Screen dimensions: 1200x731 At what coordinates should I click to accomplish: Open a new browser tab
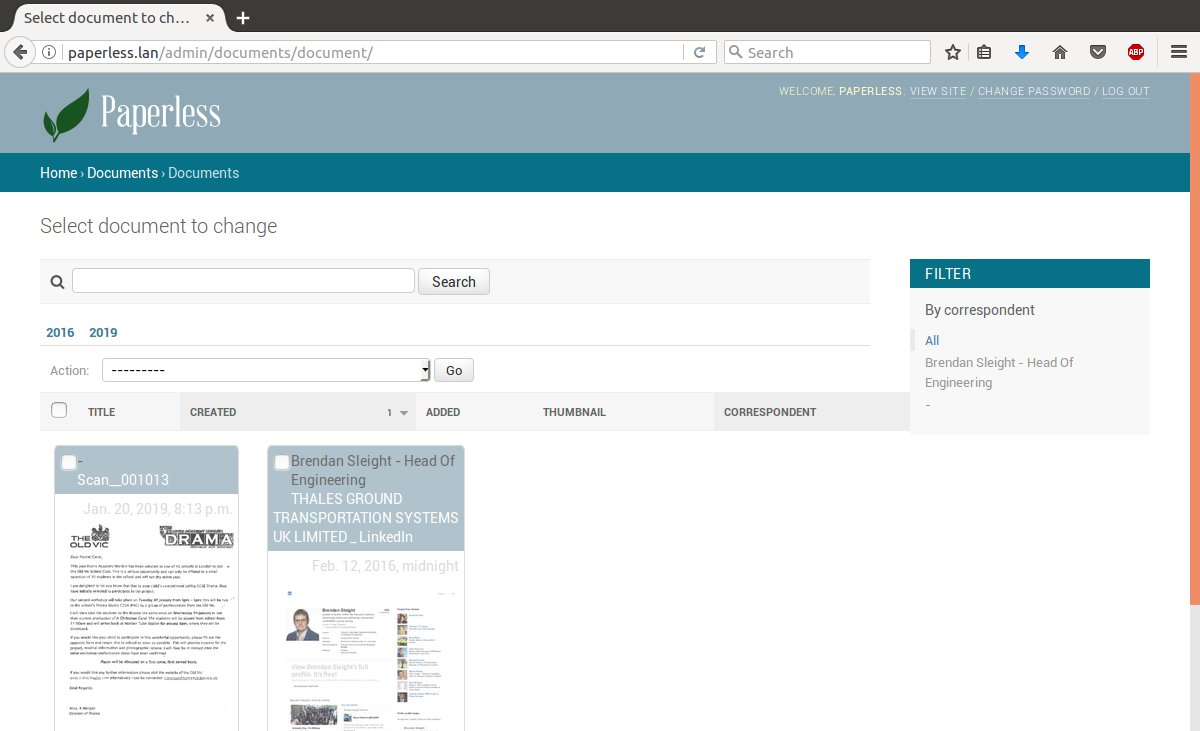(243, 18)
